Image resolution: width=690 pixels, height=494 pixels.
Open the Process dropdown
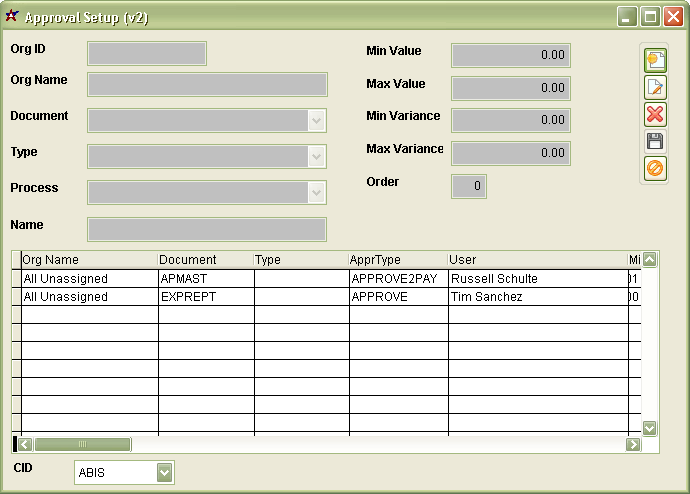click(x=316, y=192)
